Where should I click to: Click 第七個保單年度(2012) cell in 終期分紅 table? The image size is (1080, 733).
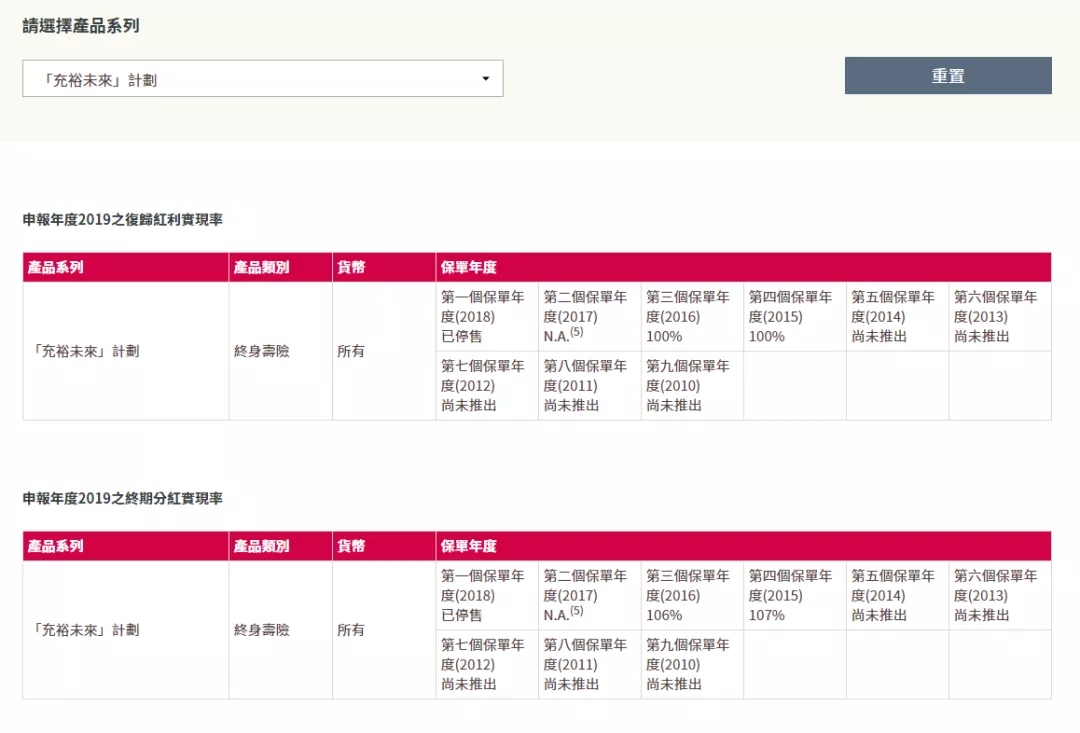click(487, 665)
